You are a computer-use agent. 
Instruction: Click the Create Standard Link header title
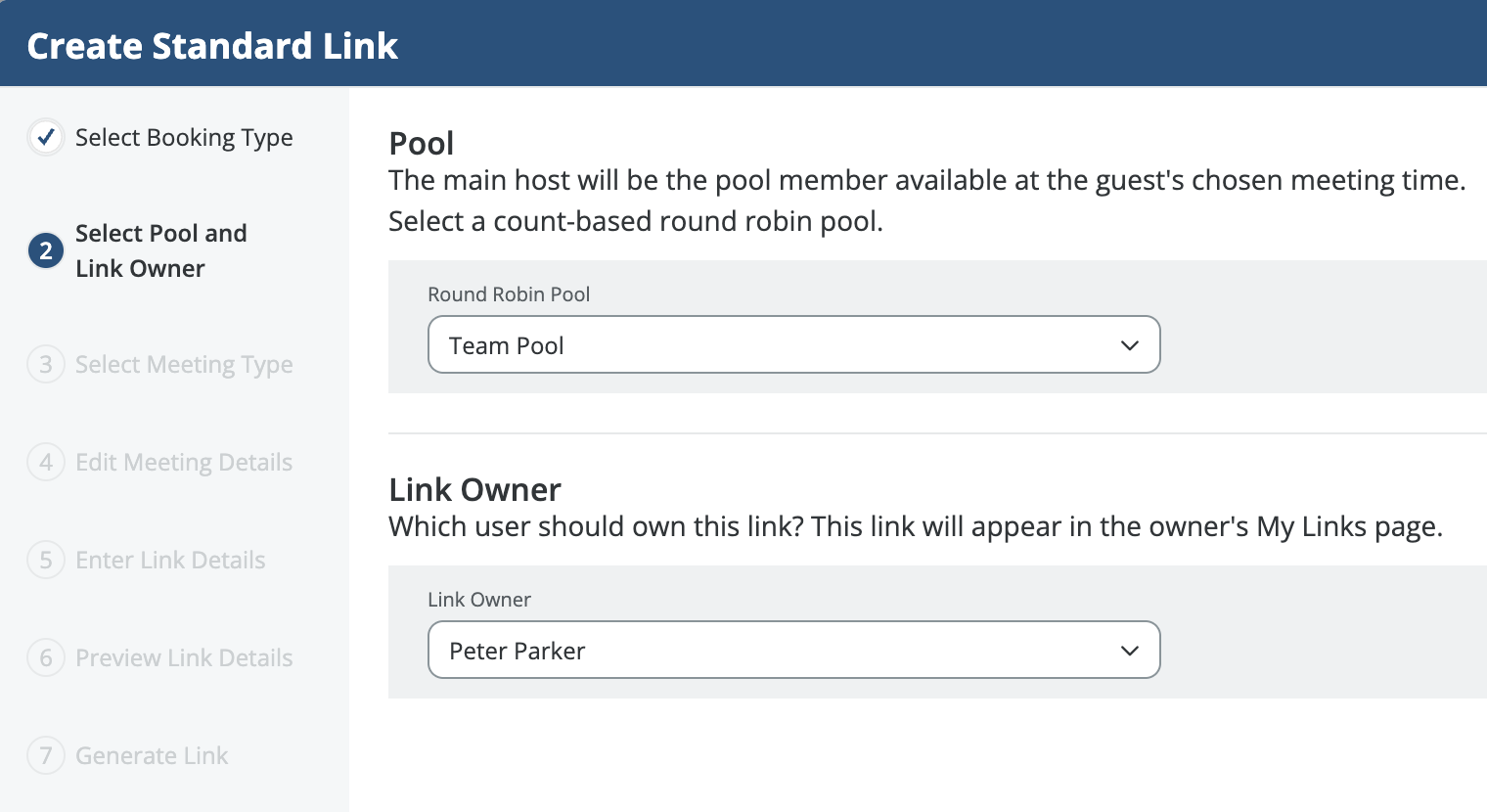tap(212, 46)
